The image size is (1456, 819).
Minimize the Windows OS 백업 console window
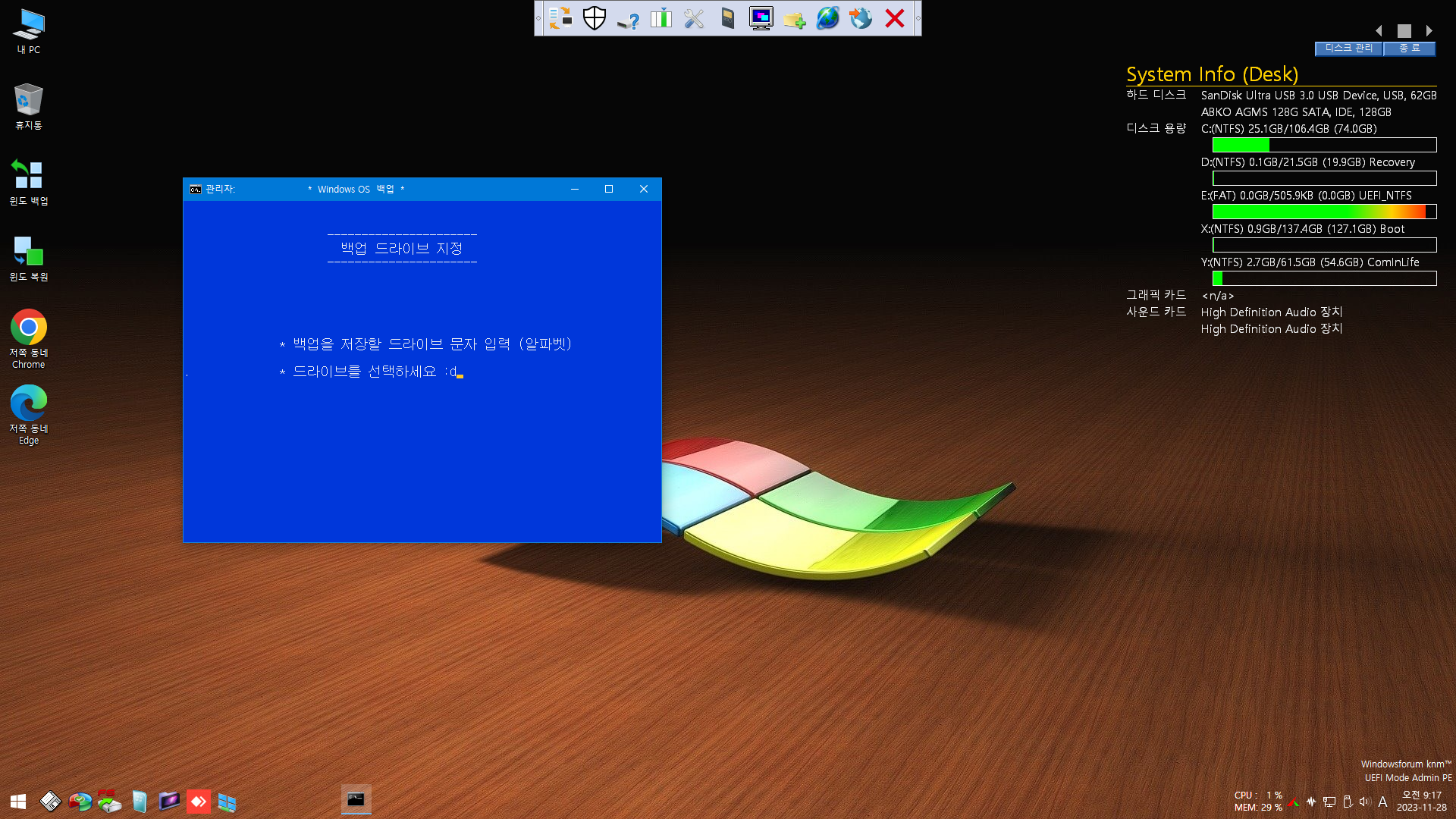(575, 189)
